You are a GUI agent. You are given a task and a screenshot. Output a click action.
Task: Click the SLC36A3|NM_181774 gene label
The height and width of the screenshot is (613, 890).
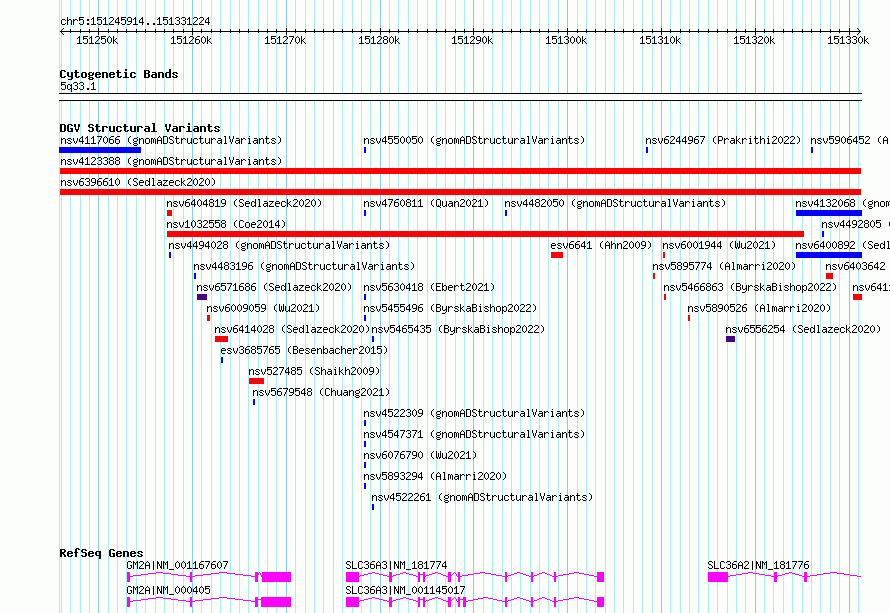(396, 565)
